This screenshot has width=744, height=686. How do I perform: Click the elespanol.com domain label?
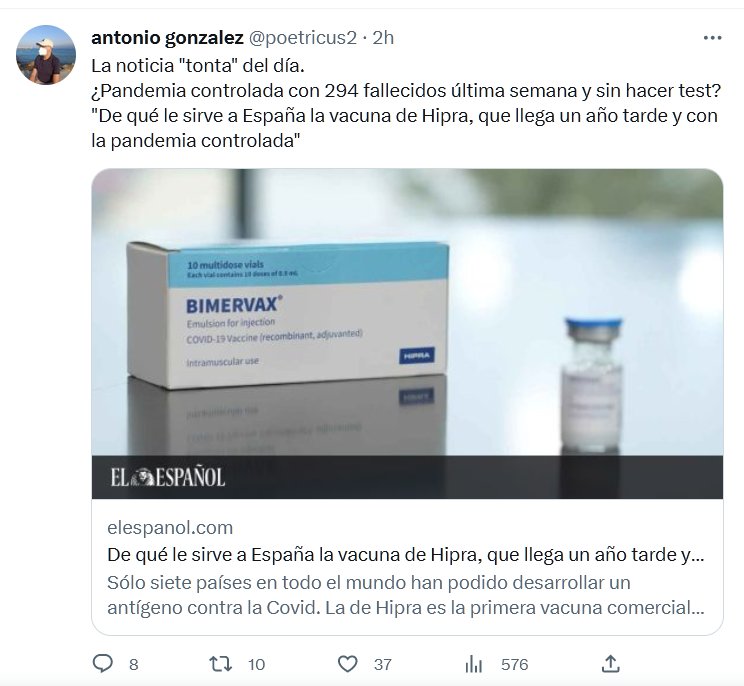(x=170, y=528)
